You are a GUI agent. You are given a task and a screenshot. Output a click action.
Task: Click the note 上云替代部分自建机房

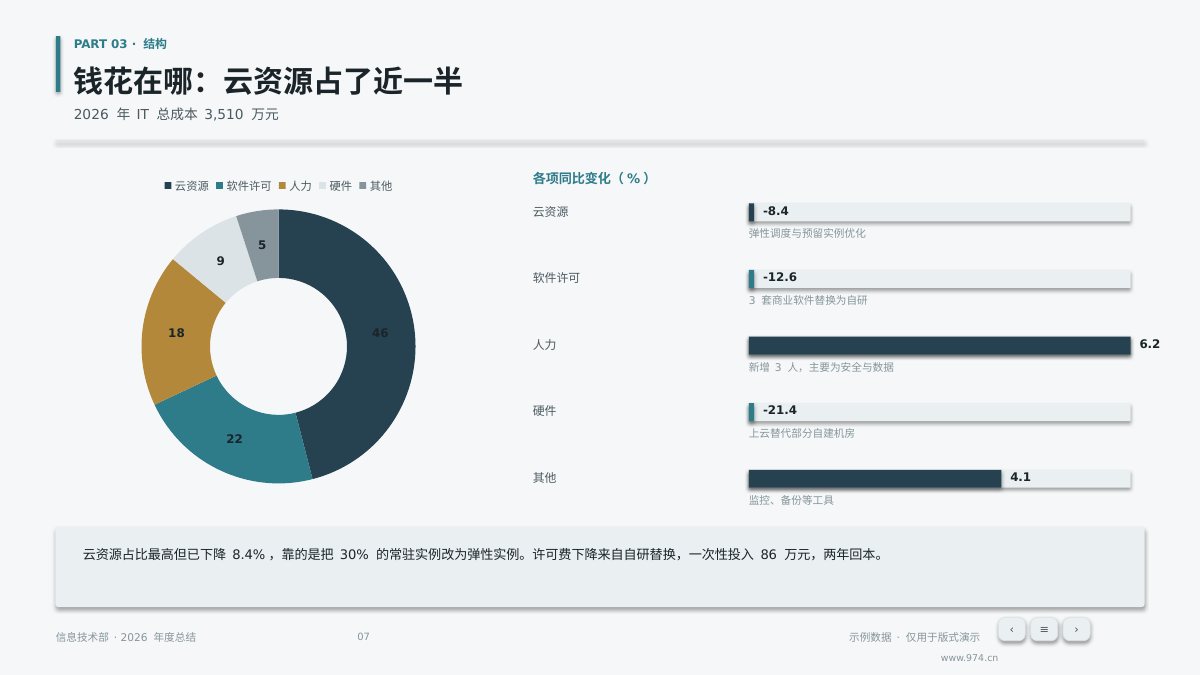[802, 433]
